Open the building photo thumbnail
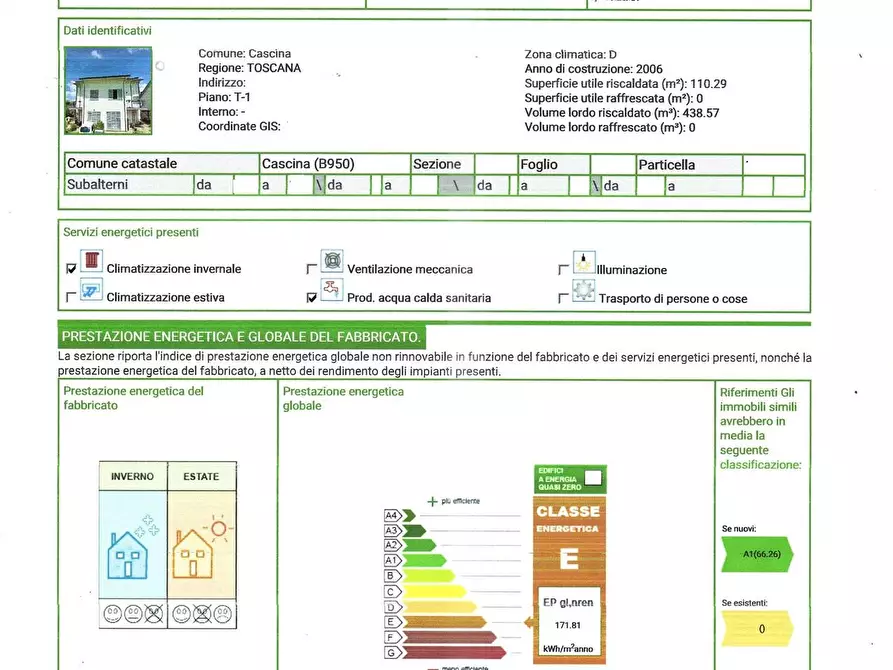893x670 pixels. tap(107, 90)
